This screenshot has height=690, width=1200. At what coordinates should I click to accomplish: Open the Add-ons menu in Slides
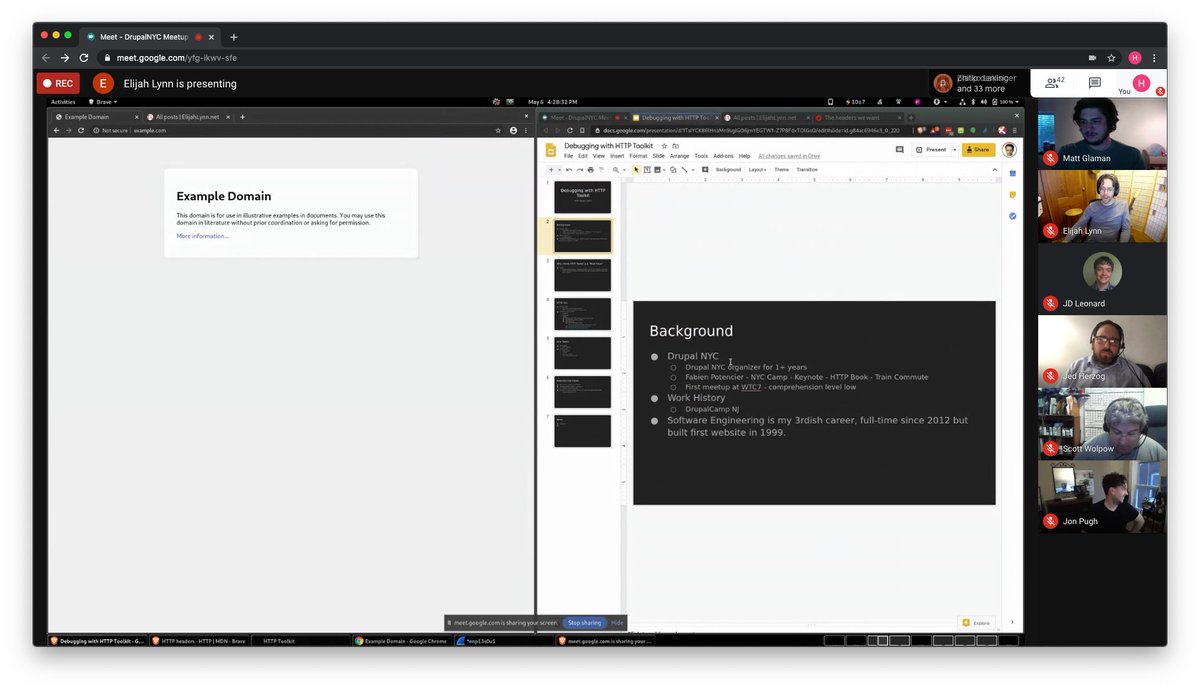point(723,156)
